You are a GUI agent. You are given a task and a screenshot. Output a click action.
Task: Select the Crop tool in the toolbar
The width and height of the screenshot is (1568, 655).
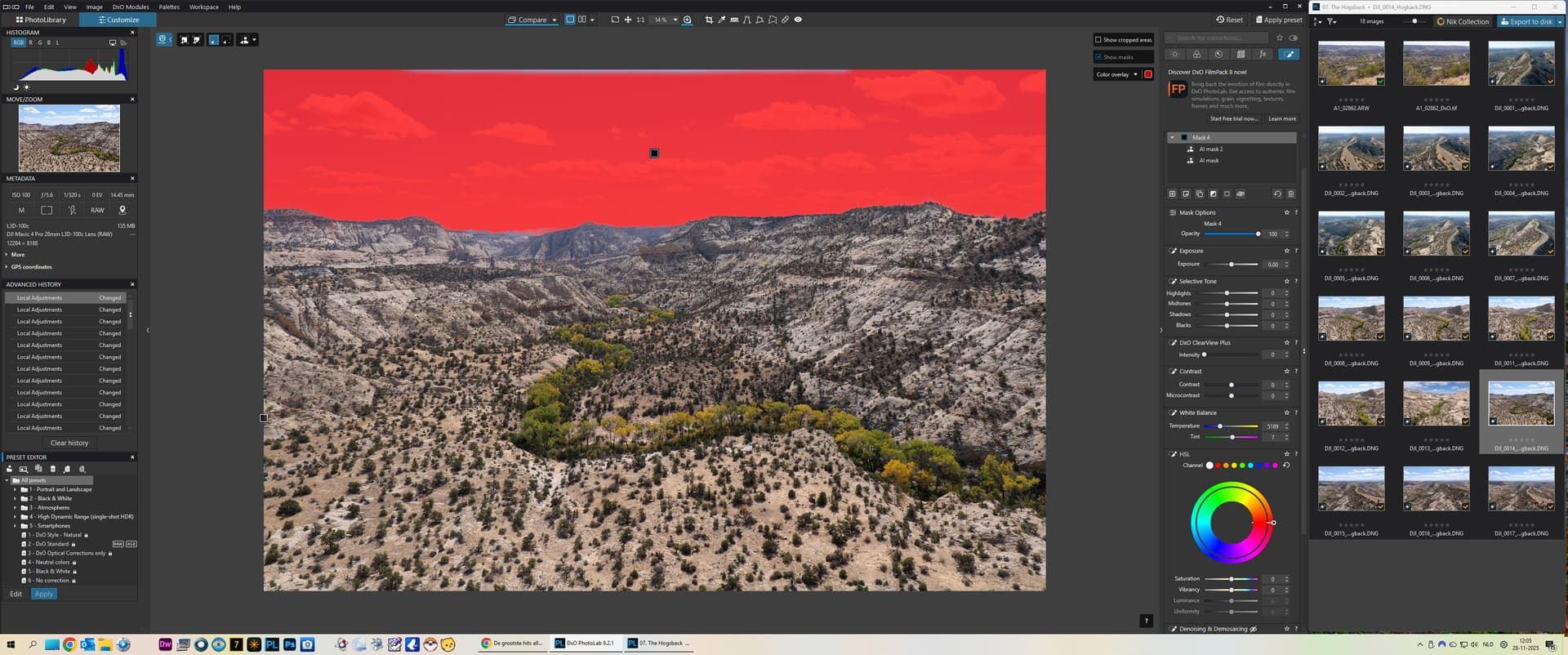click(x=709, y=20)
